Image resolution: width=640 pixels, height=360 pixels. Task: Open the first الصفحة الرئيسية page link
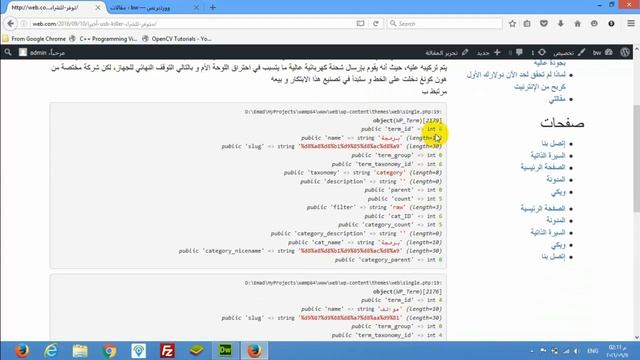(543, 167)
